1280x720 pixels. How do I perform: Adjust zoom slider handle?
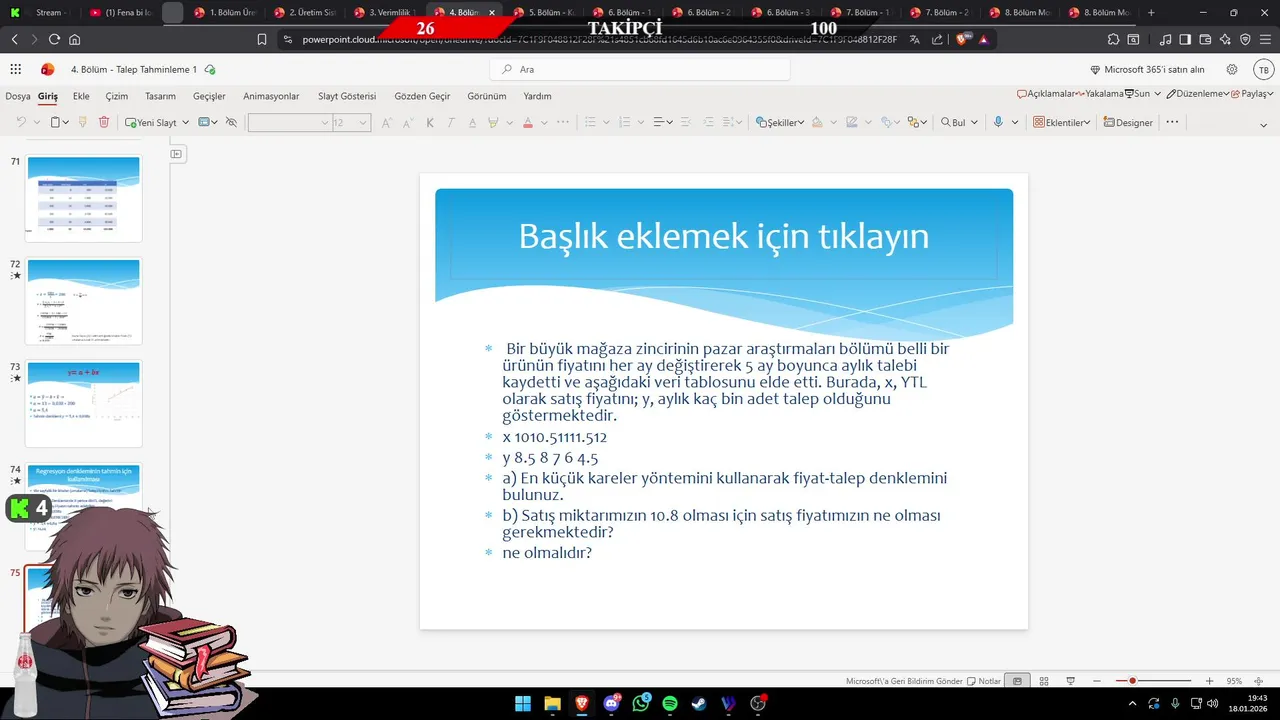tap(1132, 681)
